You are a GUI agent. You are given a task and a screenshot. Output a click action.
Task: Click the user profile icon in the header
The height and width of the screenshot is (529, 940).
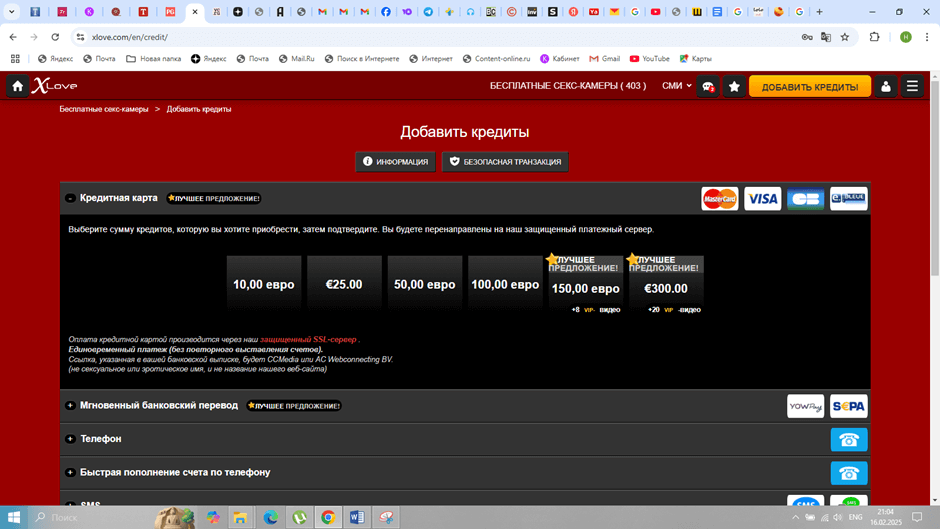point(885,87)
